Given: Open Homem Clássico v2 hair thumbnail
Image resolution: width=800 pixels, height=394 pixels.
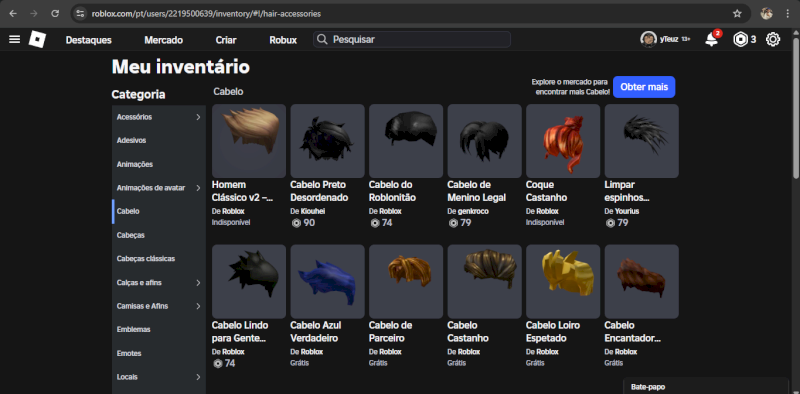Looking at the screenshot, I should 249,141.
